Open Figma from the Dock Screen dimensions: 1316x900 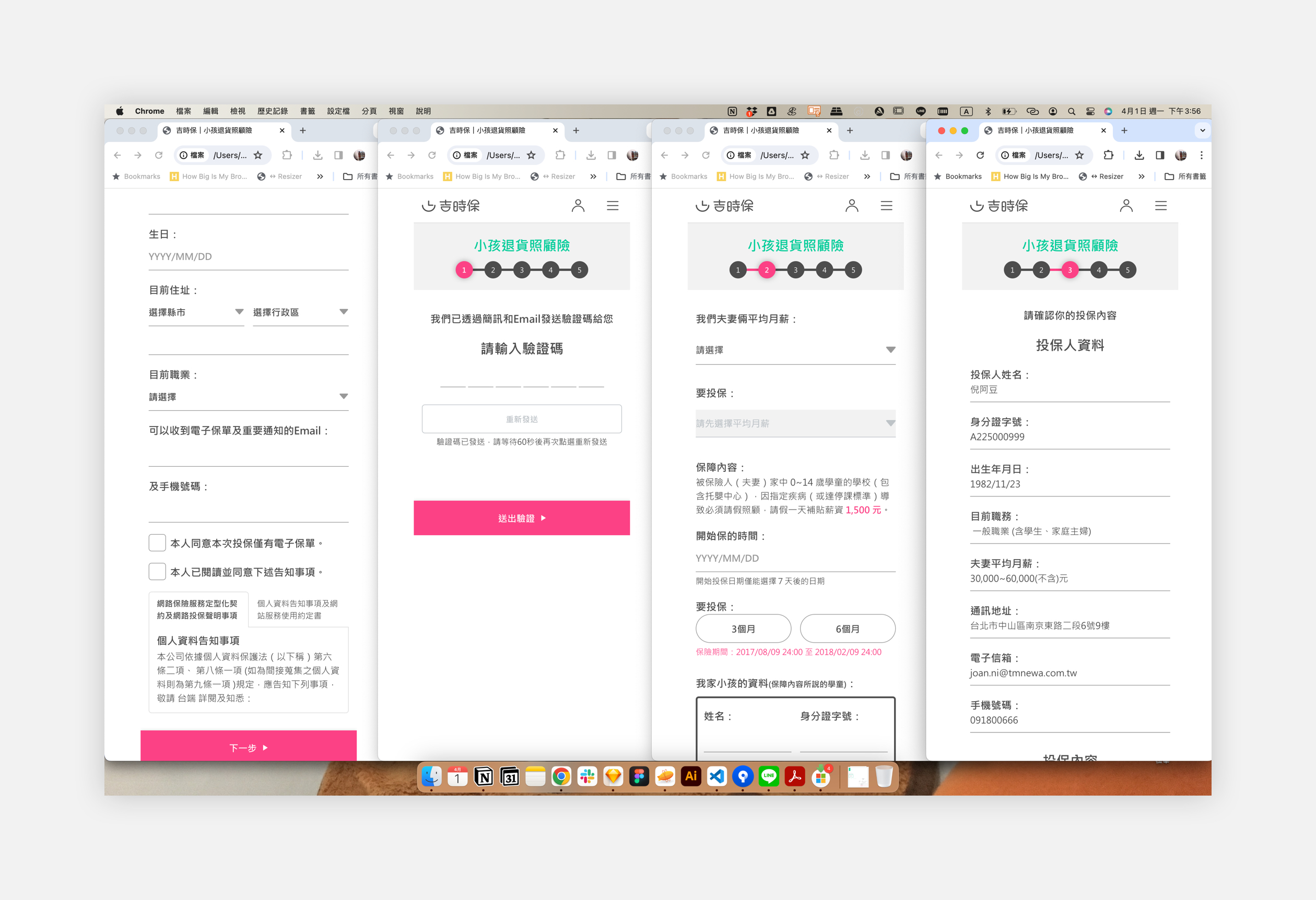639,777
